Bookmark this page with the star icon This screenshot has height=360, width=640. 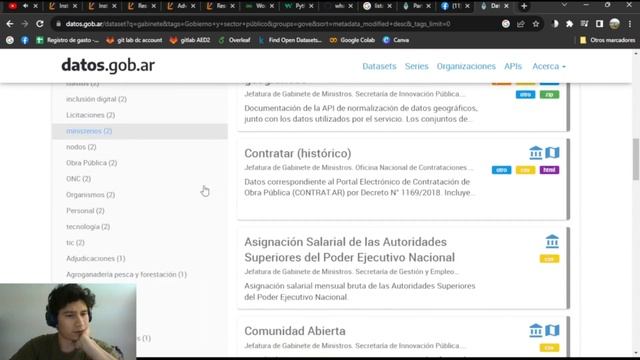[536, 24]
